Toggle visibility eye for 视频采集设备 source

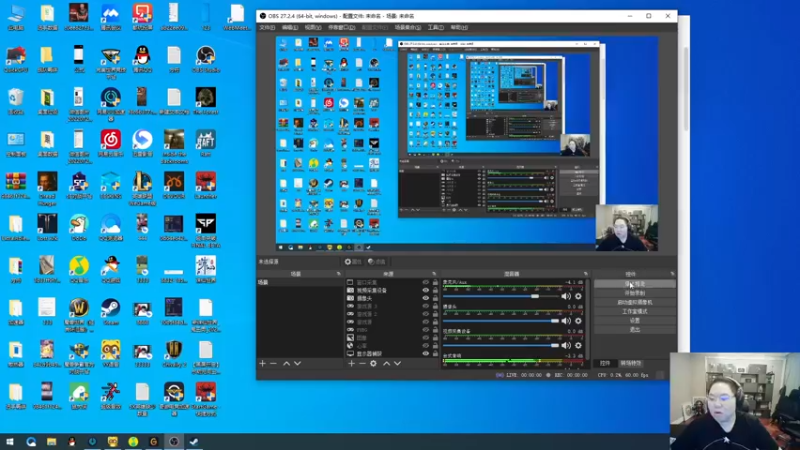[x=426, y=290]
